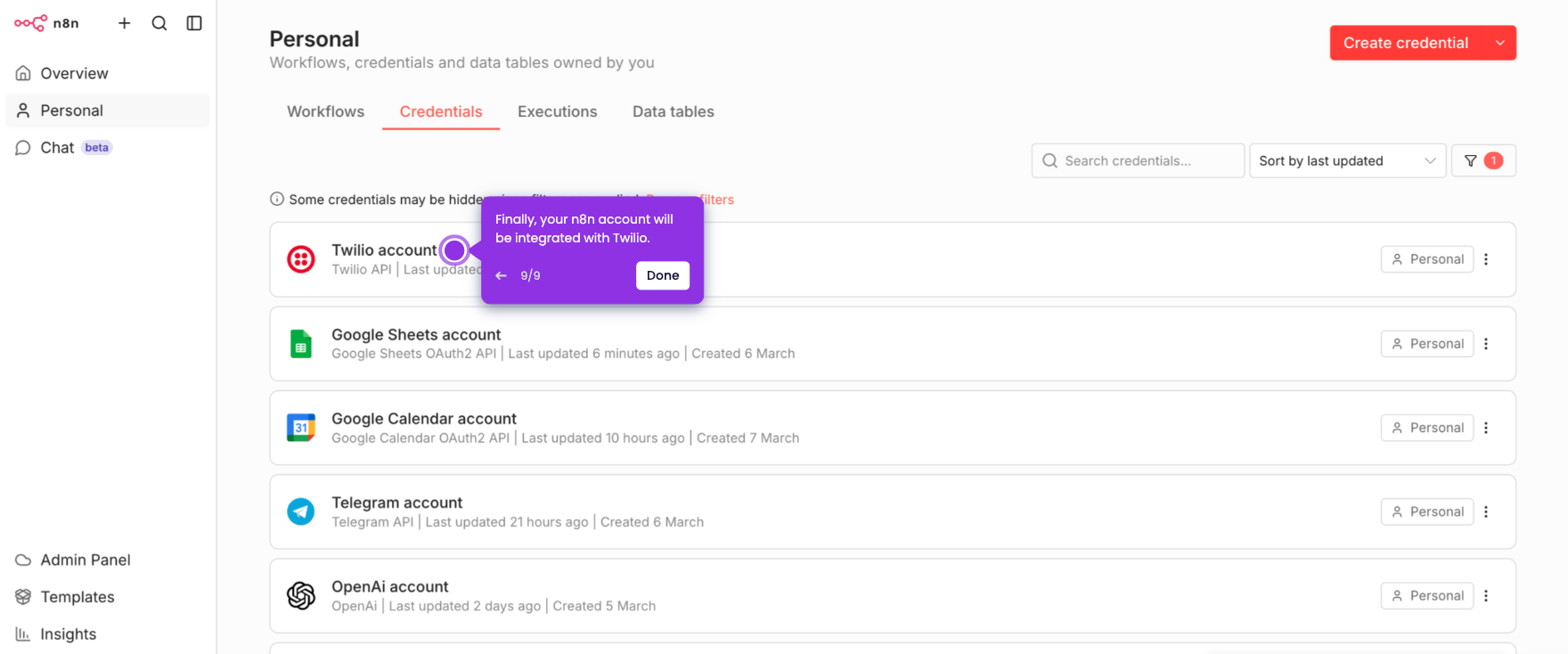Open Templates in the sidebar
1568x654 pixels.
[x=108, y=597]
